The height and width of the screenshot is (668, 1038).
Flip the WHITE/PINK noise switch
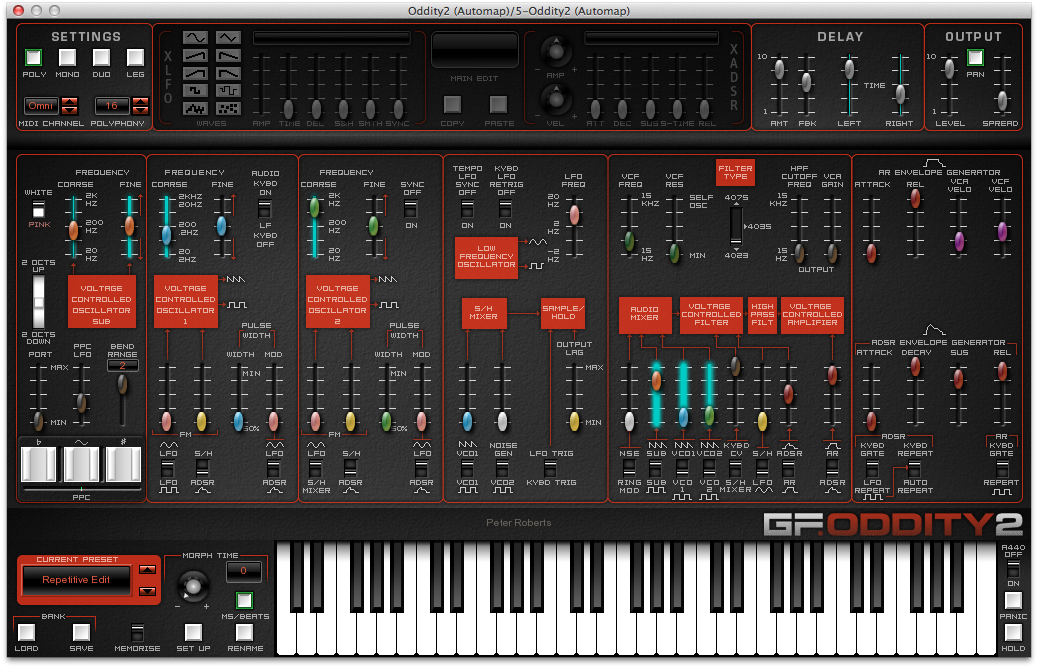(x=38, y=209)
